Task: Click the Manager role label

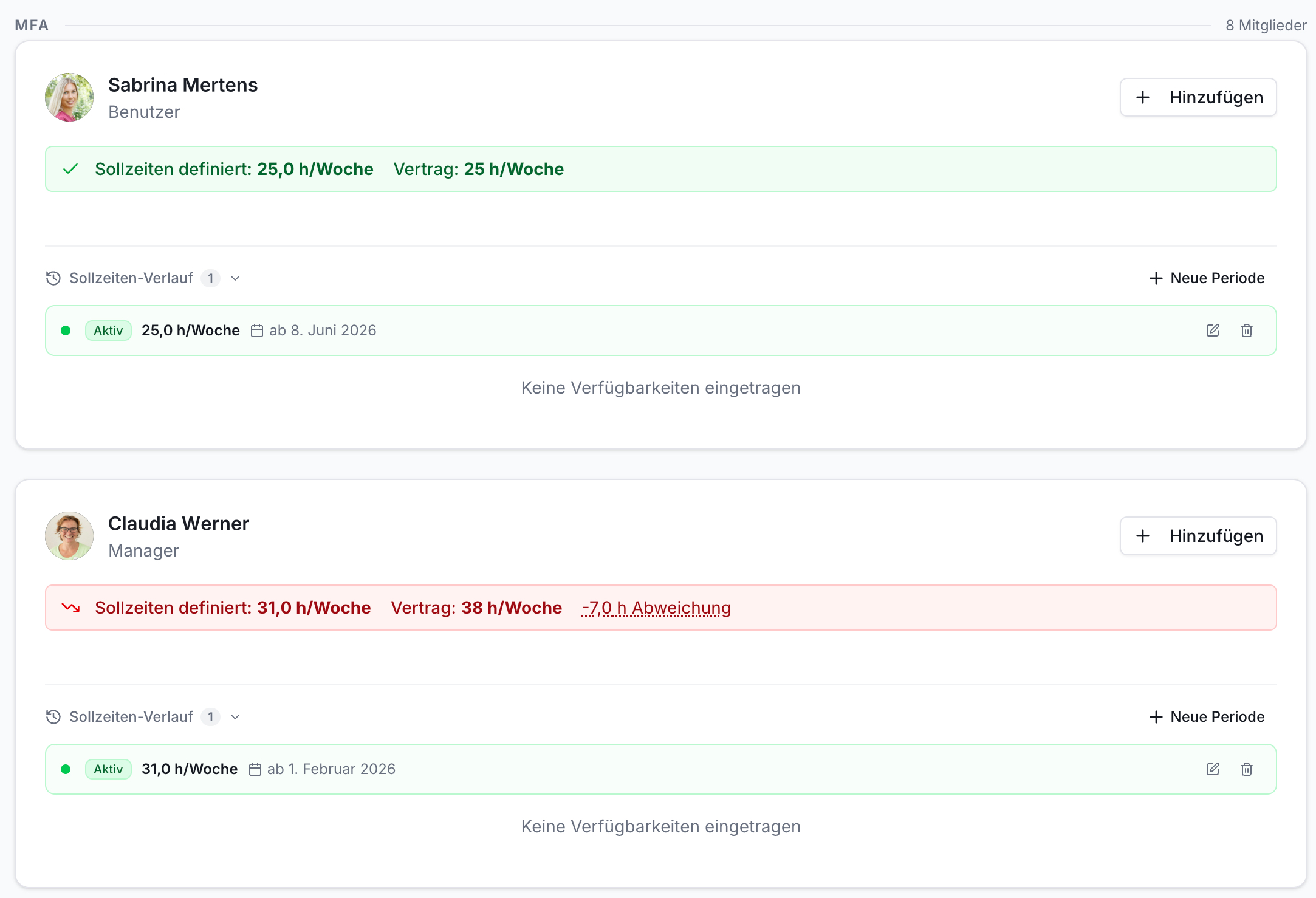Action: tap(143, 551)
